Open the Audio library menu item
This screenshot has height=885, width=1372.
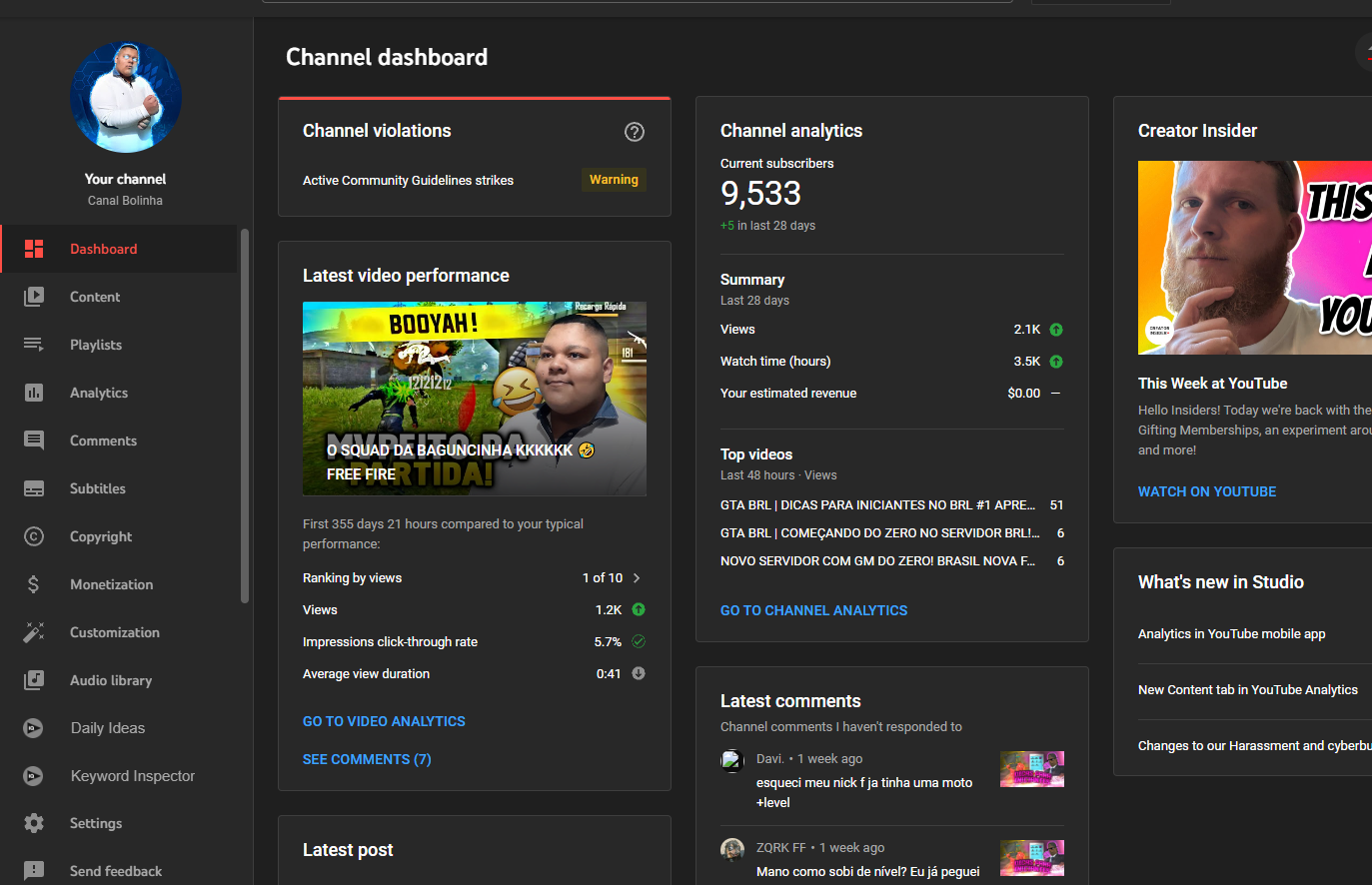(118, 680)
